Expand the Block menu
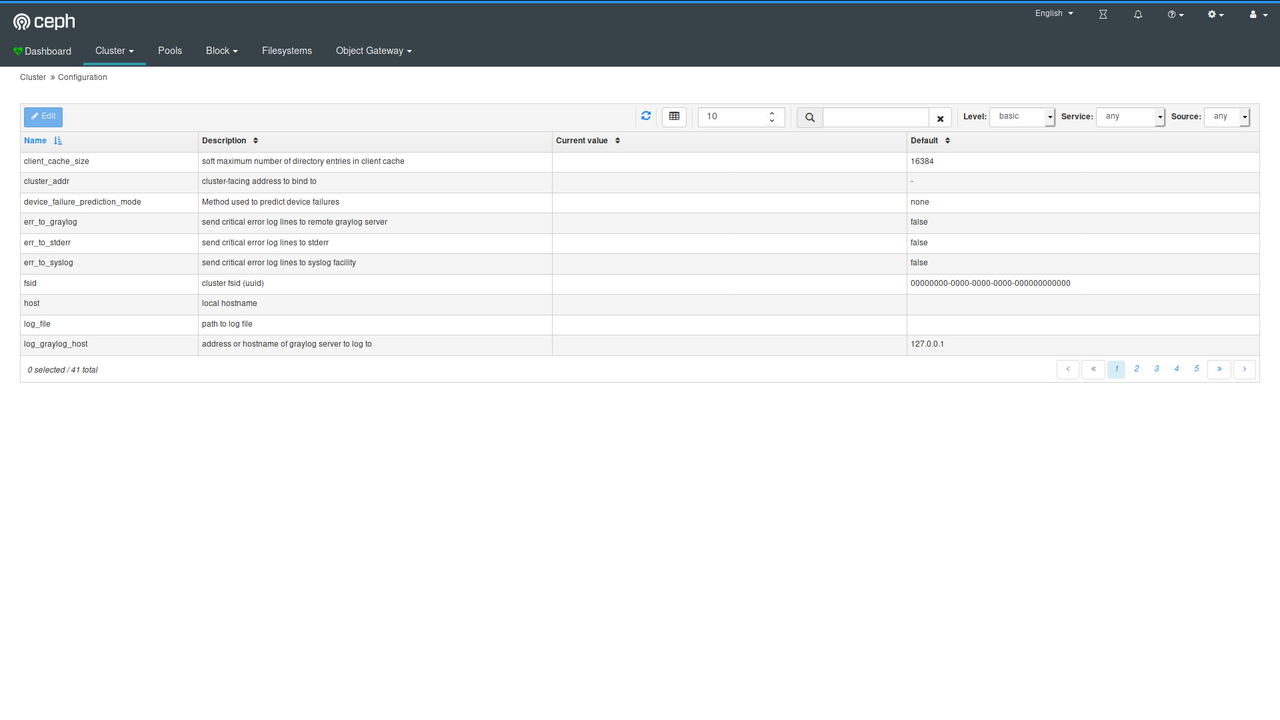The image size is (1280, 720). click(222, 51)
